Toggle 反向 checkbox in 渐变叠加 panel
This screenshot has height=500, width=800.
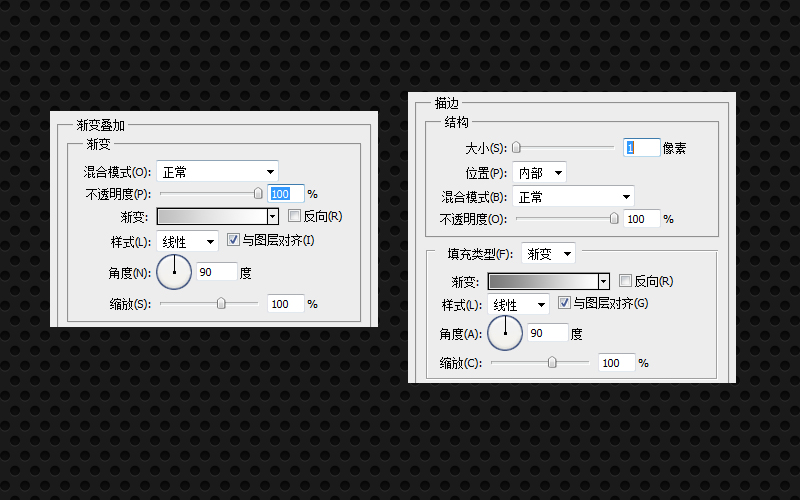click(x=294, y=216)
